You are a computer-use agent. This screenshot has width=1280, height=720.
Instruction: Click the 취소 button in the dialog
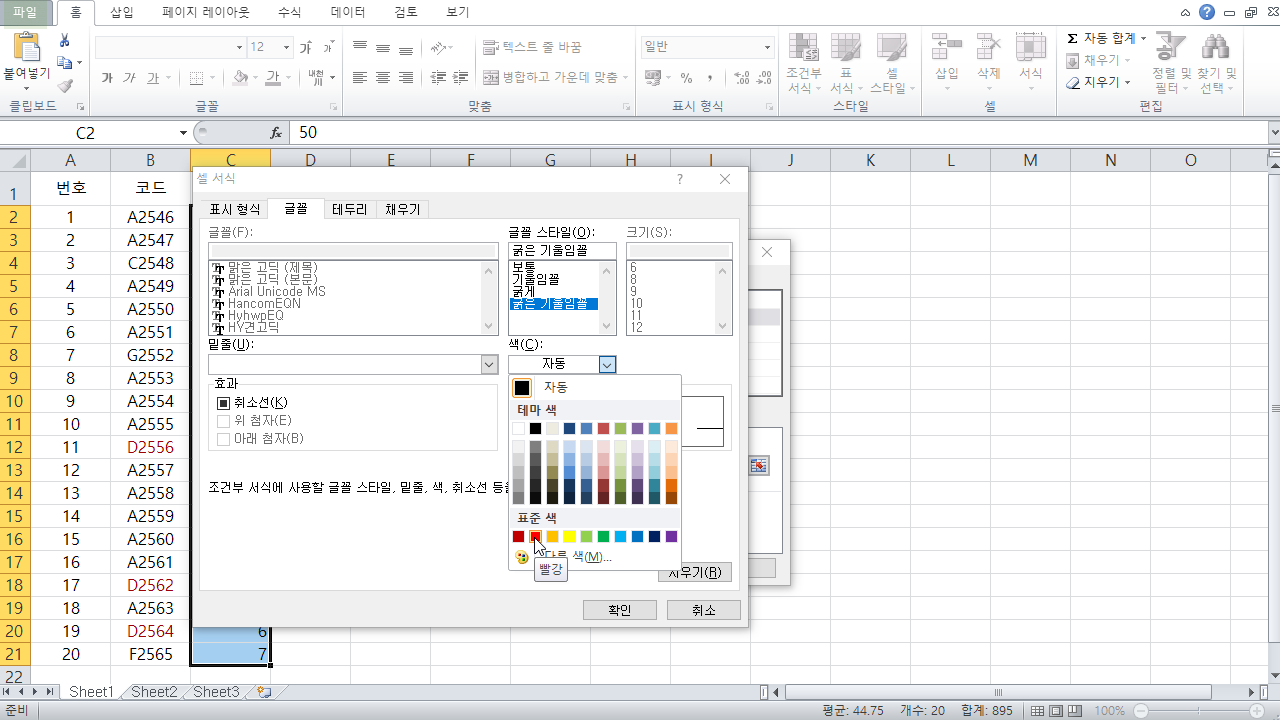click(704, 610)
